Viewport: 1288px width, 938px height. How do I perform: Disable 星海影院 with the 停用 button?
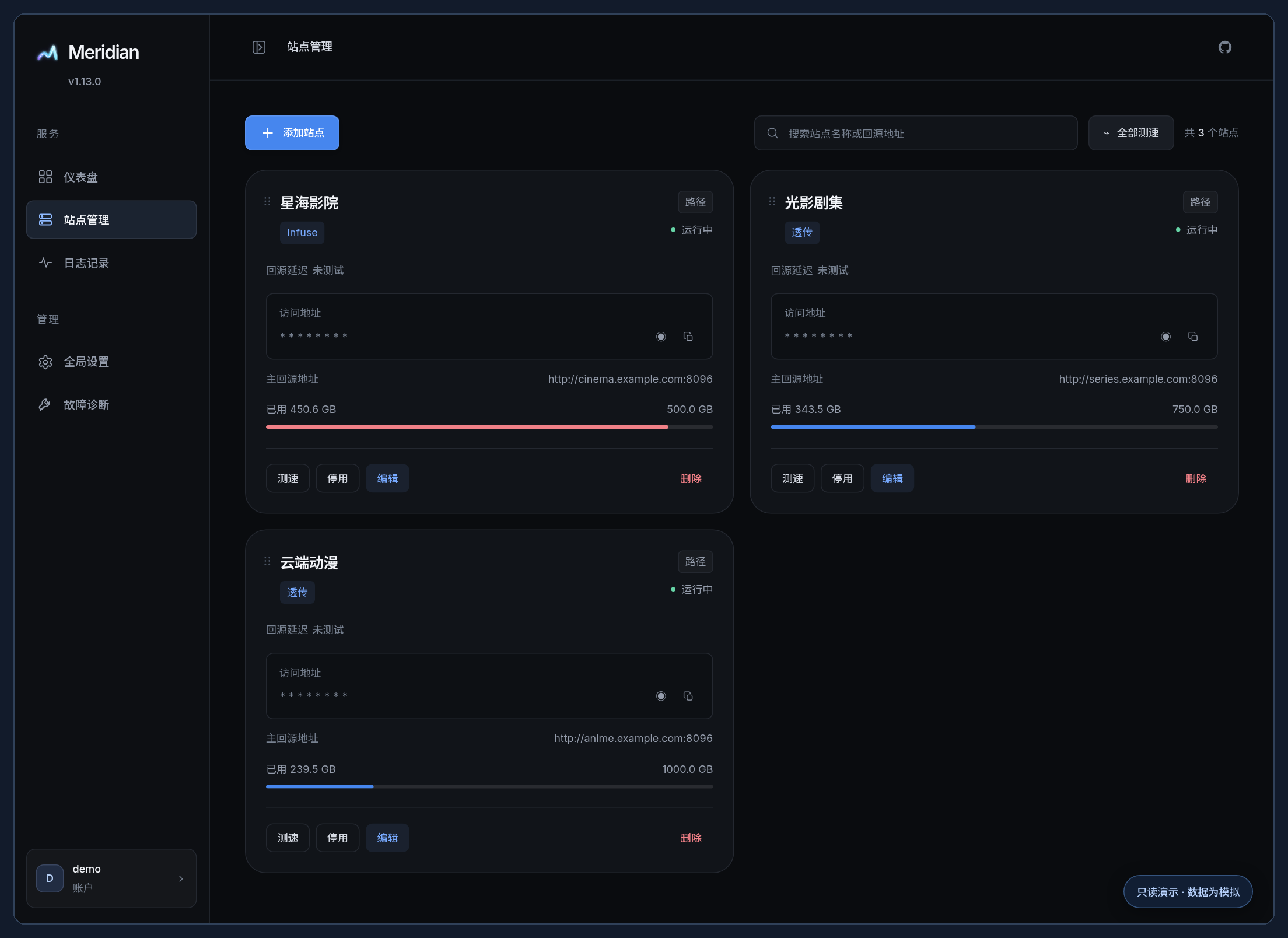pos(338,478)
